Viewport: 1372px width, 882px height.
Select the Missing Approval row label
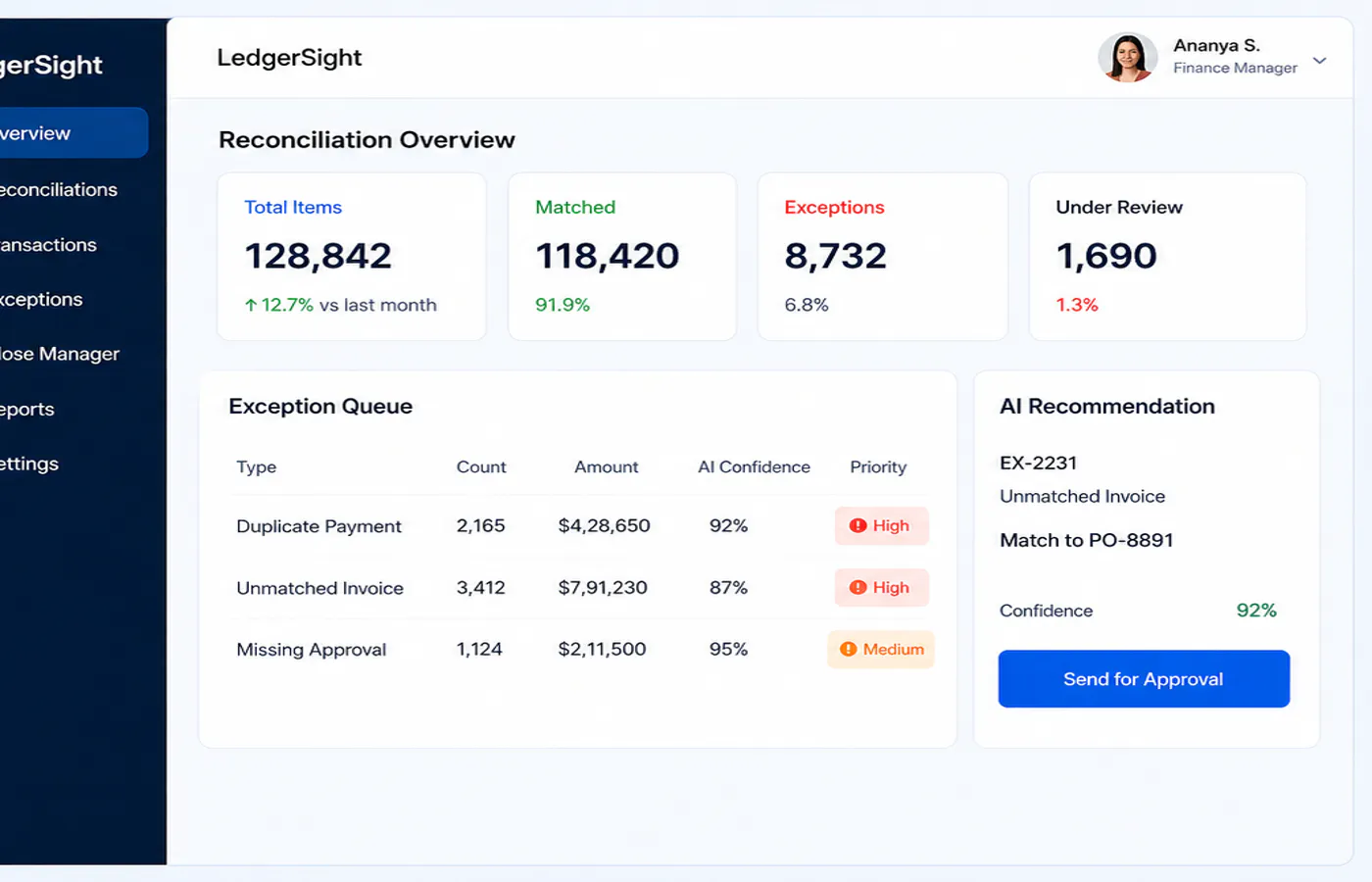(311, 650)
